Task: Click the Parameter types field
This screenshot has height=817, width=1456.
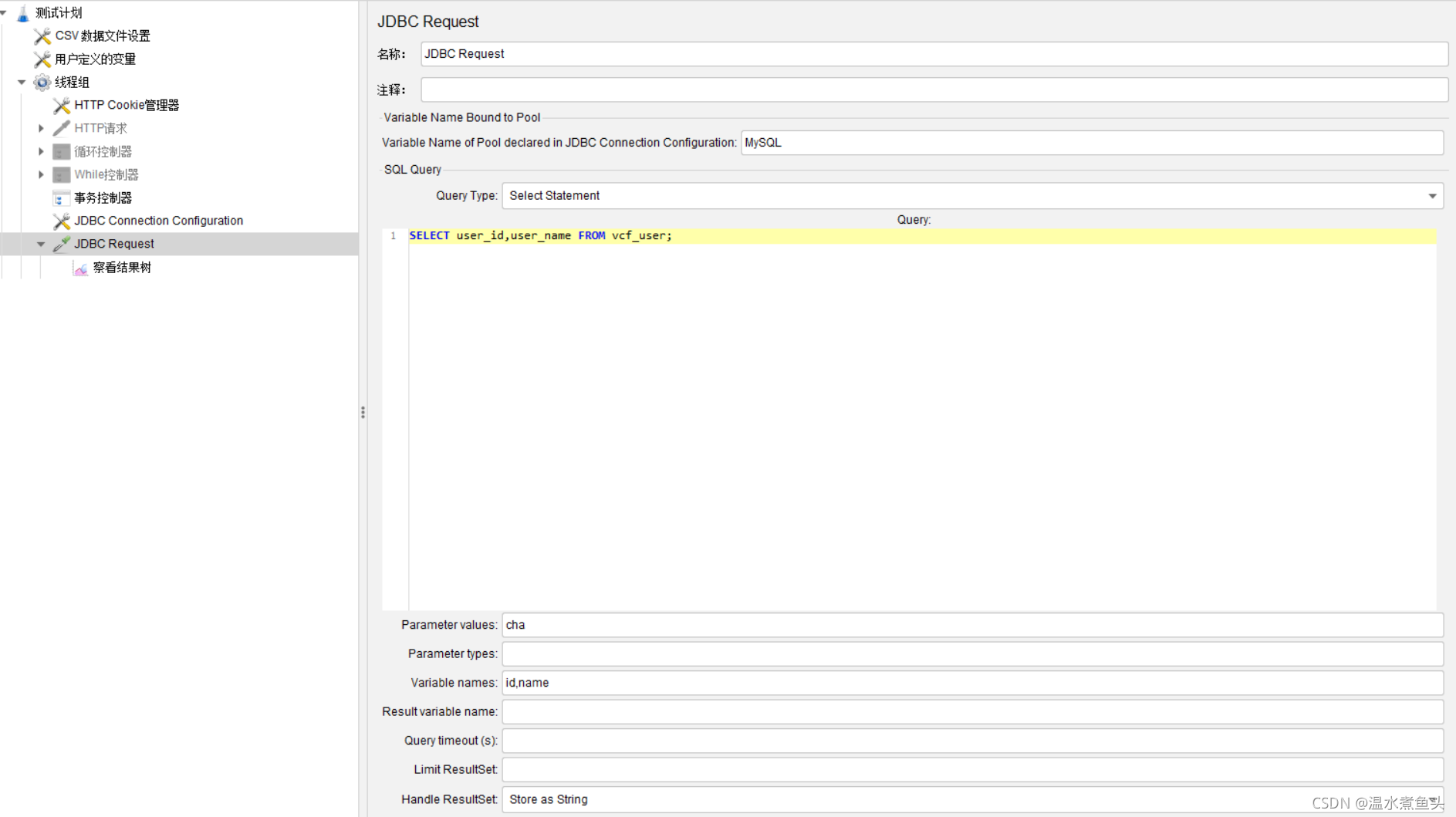Action: pyautogui.click(x=972, y=654)
